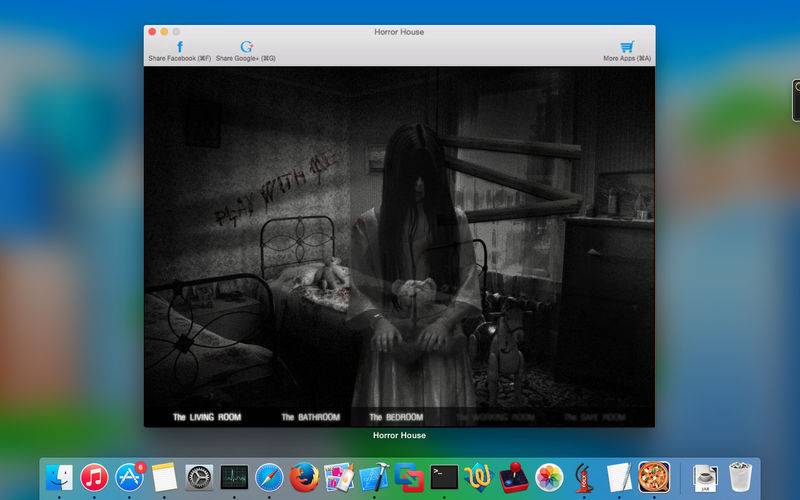Open the red joystick app icon
Screen dimensions: 800x500
pyautogui.click(x=514, y=478)
